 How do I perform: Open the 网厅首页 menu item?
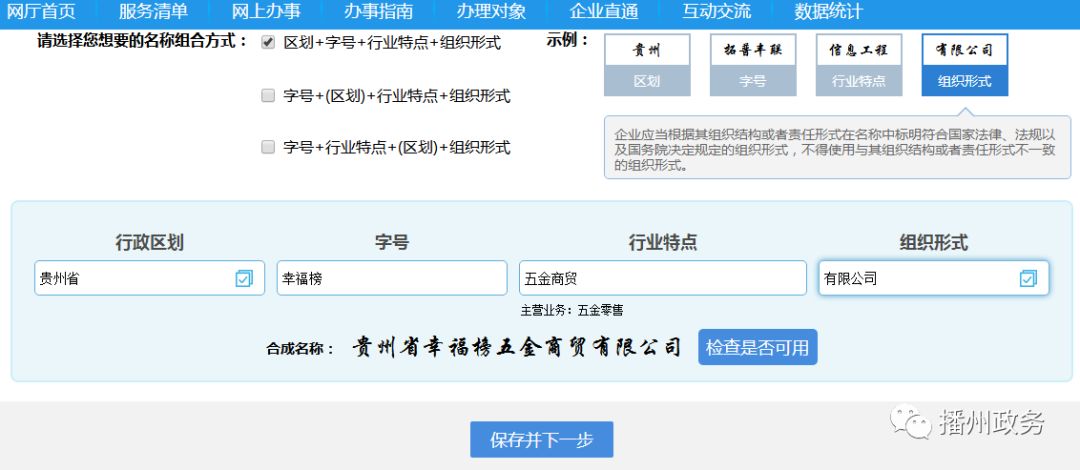[x=42, y=12]
